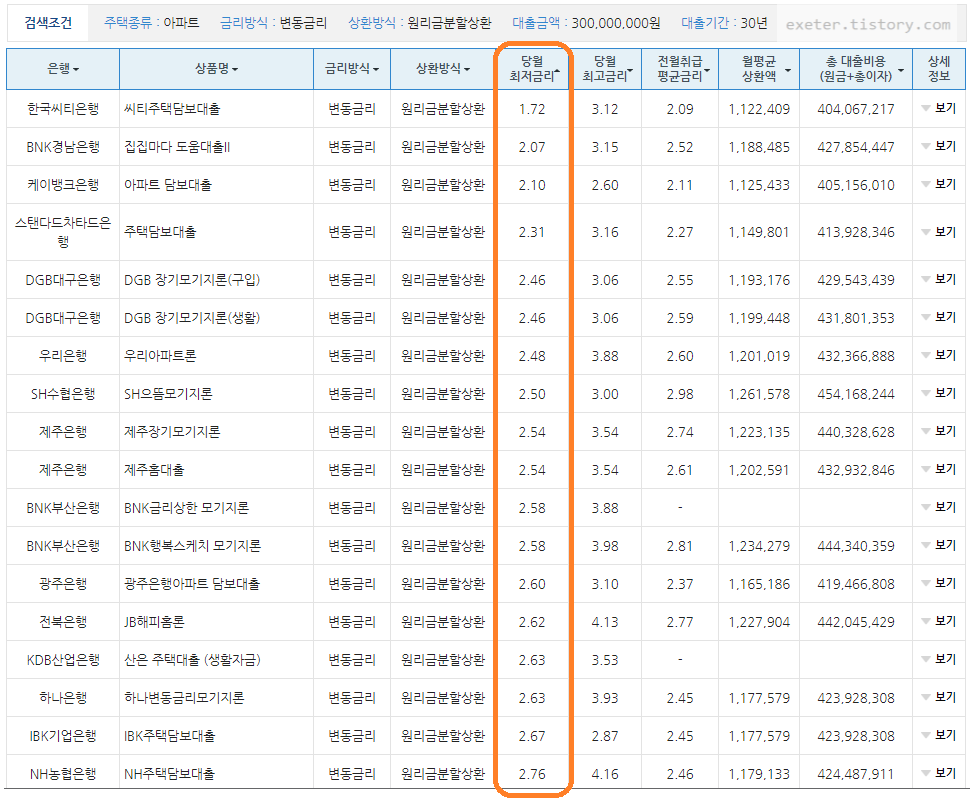Screen dimensions: 971x803
Task: Select the 검색조건 tab label
Action: click(x=48, y=24)
